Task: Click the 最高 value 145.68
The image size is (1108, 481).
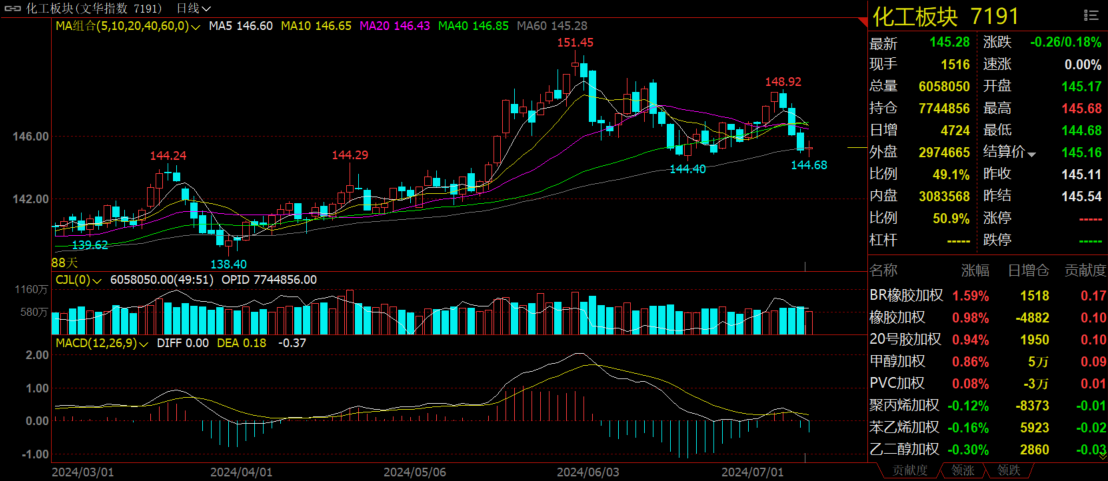Action: [1082, 109]
